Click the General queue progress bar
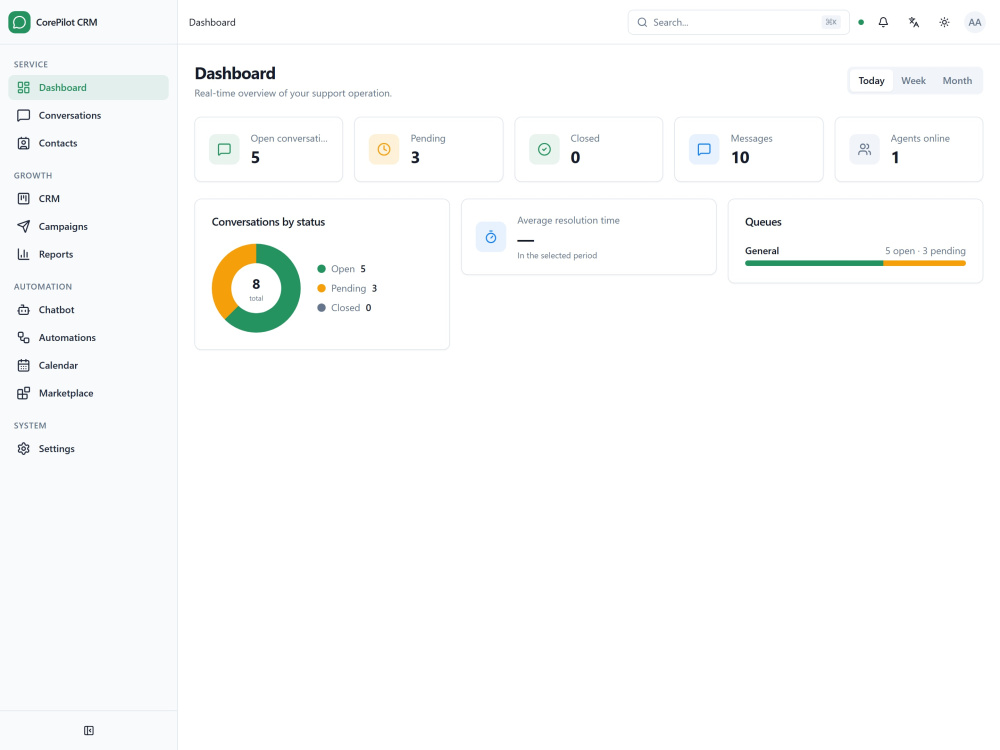The image size is (1000, 750). point(855,263)
